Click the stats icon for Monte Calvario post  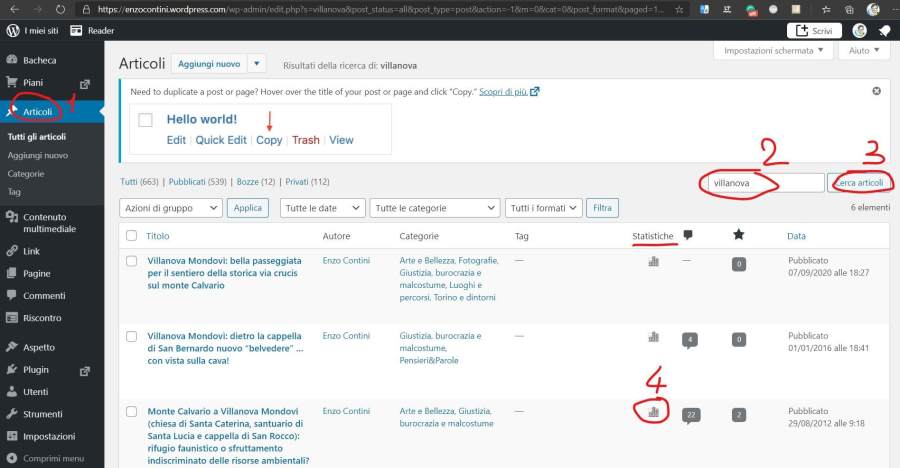point(654,411)
